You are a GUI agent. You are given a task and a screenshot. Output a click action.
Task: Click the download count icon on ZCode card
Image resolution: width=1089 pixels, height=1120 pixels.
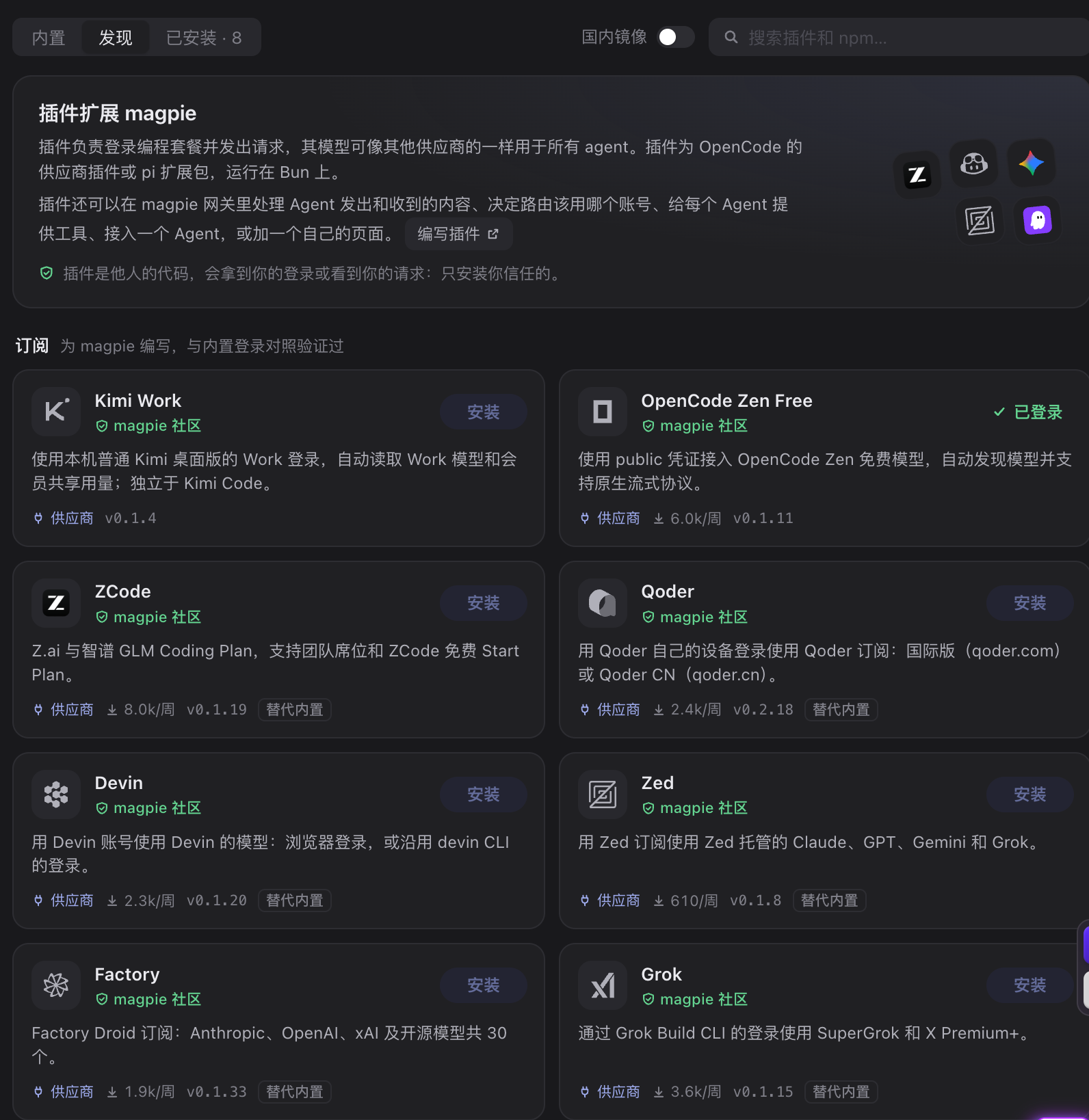tap(112, 710)
